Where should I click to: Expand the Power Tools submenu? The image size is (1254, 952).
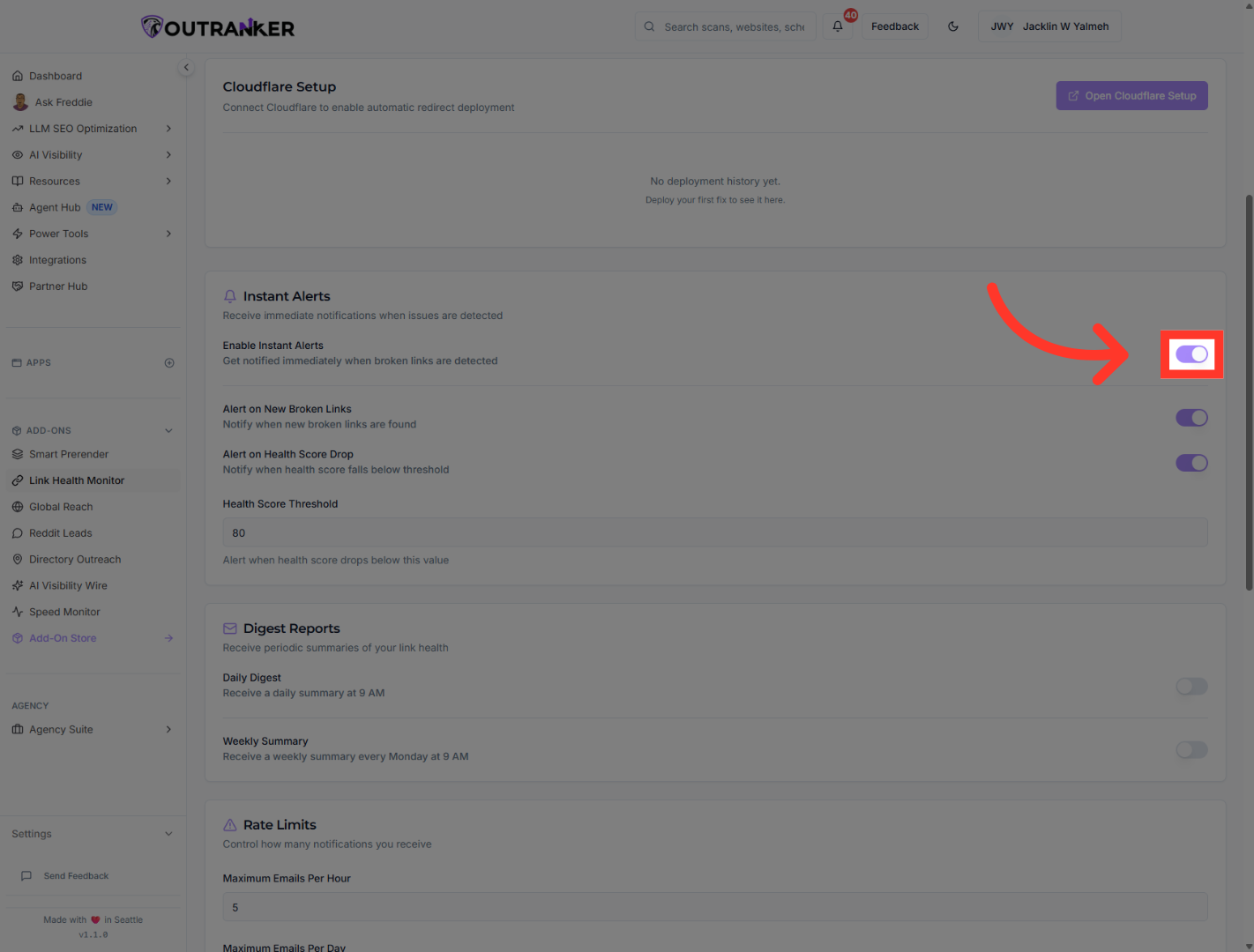click(x=168, y=234)
